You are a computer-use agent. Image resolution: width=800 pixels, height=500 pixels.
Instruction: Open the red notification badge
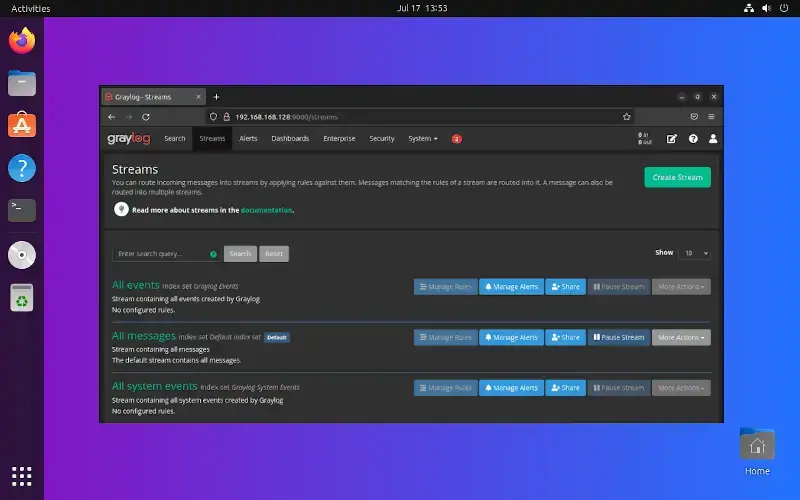tap(457, 139)
